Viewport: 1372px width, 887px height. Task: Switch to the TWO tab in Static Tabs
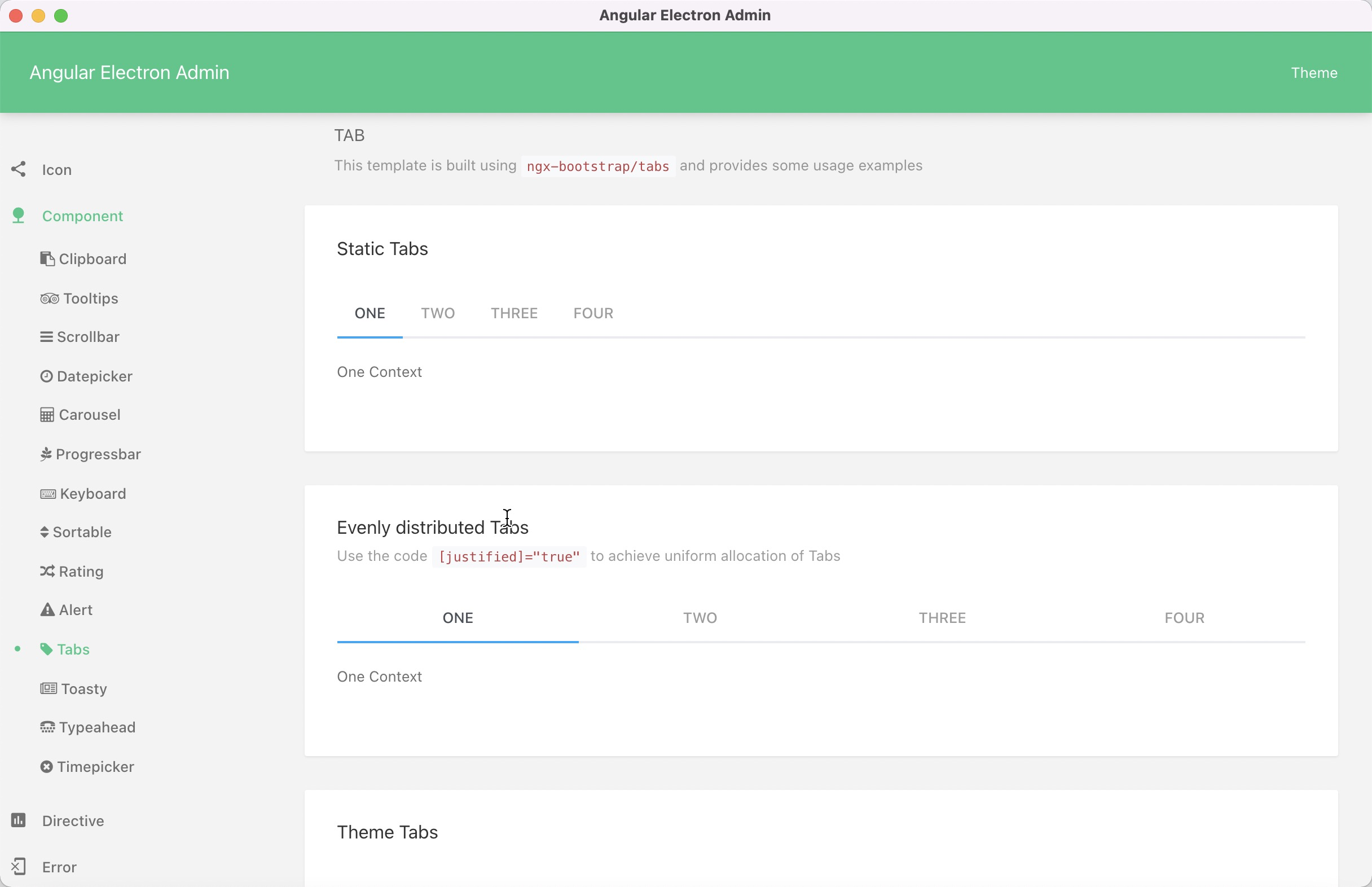[x=437, y=313]
